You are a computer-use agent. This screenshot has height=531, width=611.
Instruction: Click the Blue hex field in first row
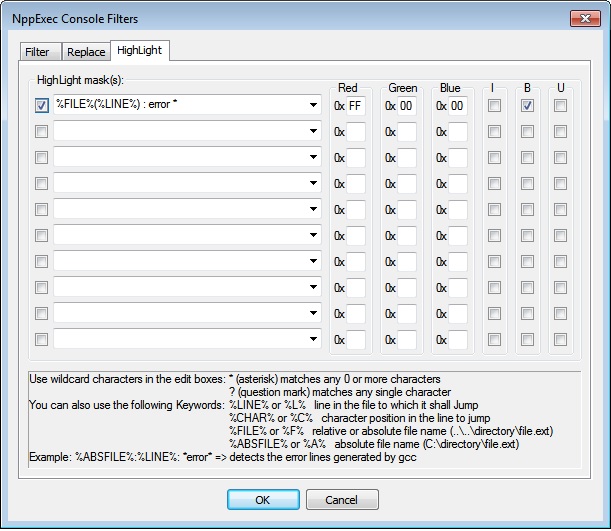[x=458, y=105]
